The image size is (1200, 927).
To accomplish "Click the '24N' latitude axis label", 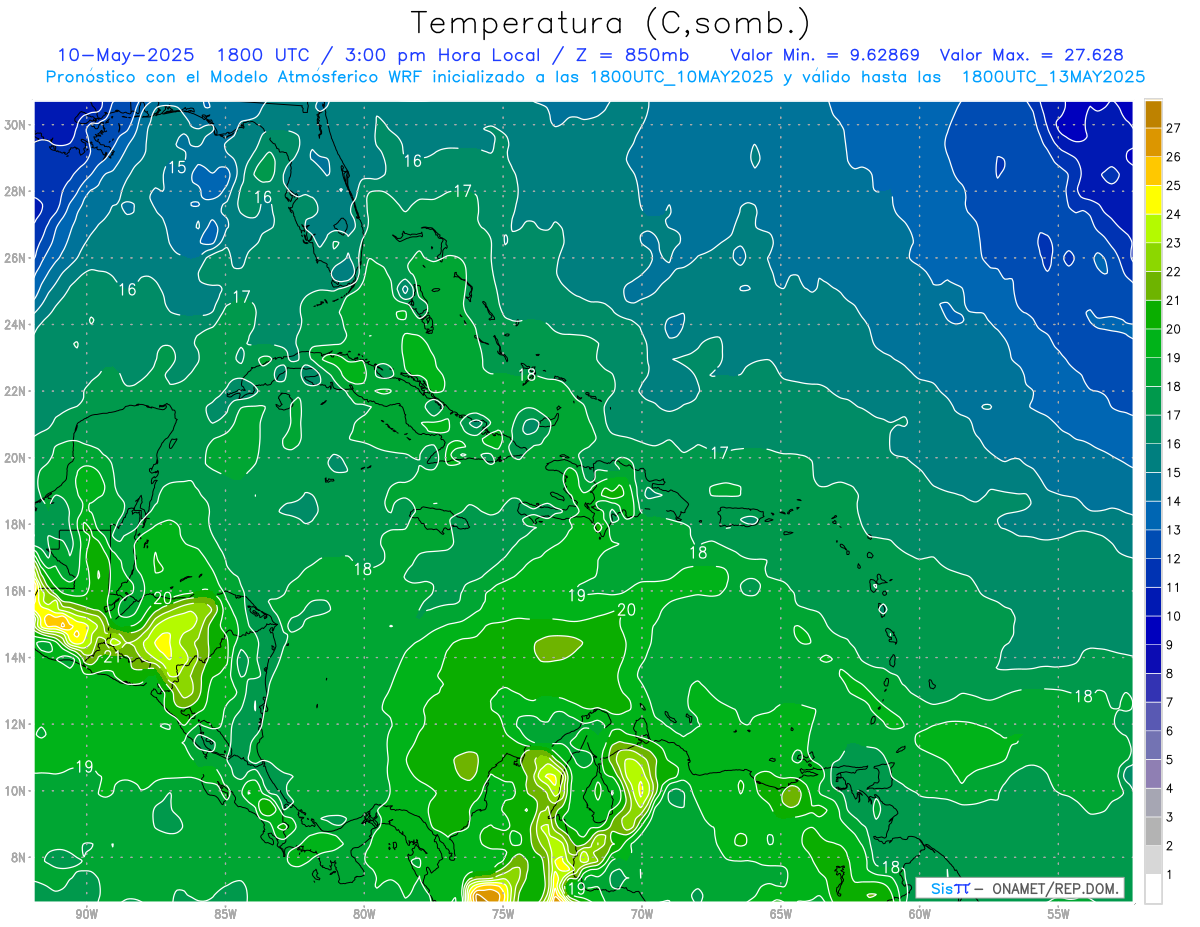I will 14,325.
